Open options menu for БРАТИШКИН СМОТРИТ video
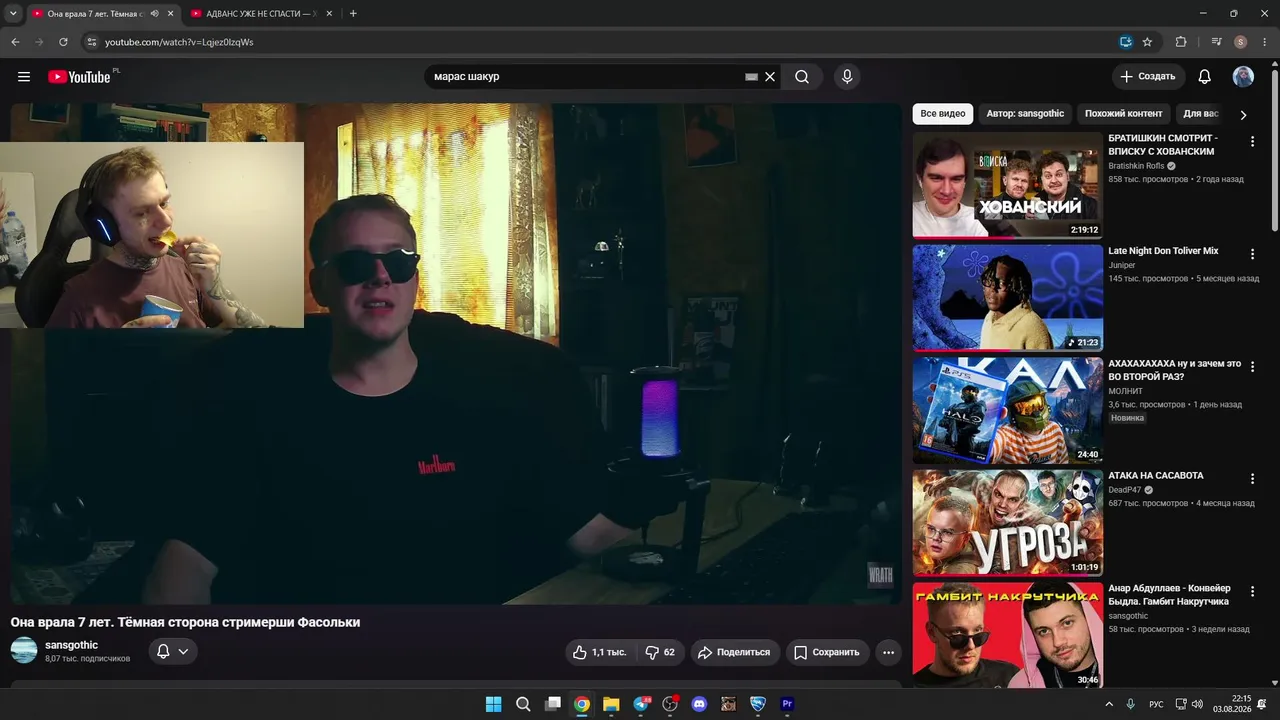The image size is (1280, 720). tap(1252, 142)
